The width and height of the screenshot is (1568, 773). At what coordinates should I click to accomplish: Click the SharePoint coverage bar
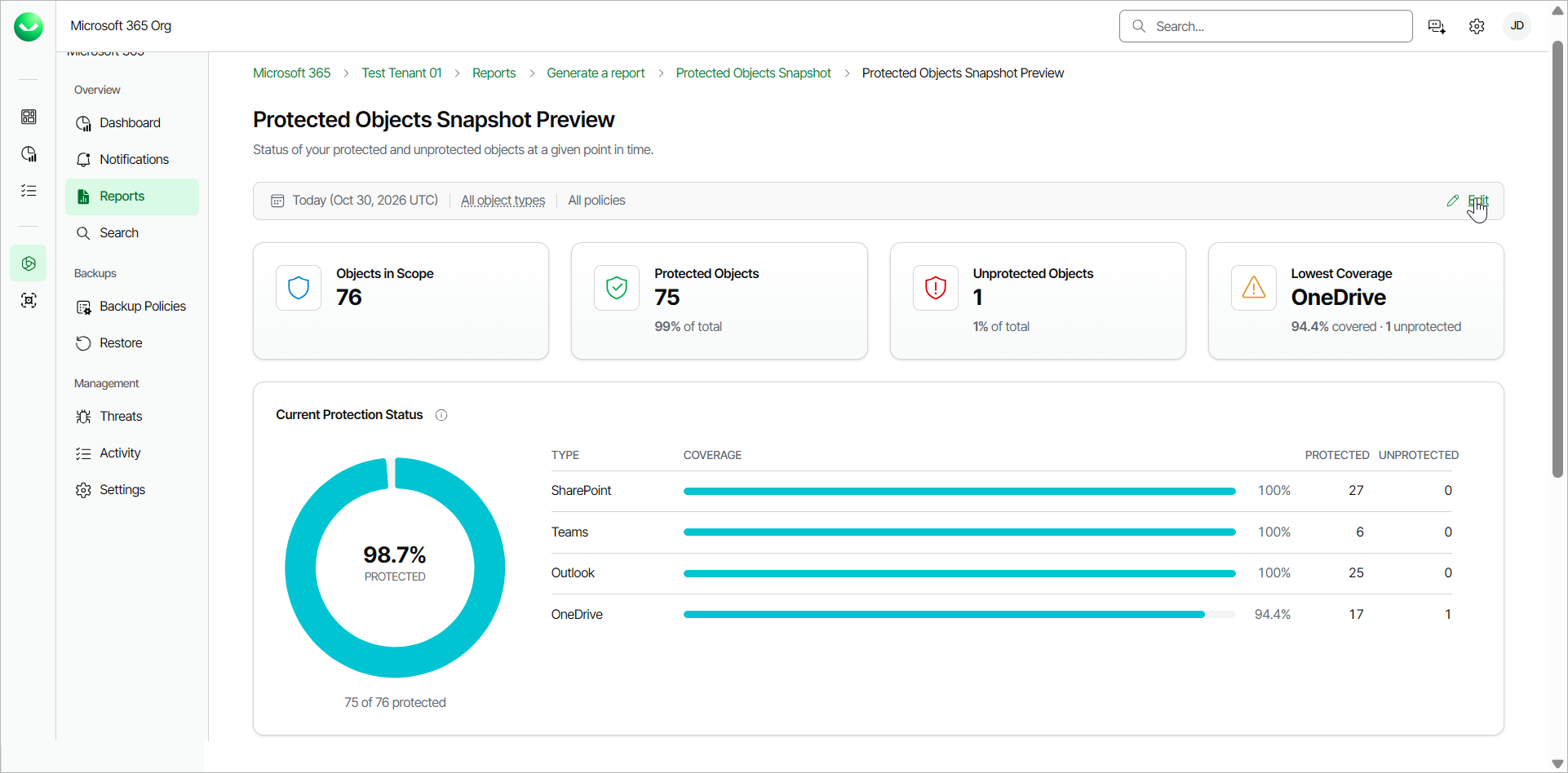pos(959,491)
